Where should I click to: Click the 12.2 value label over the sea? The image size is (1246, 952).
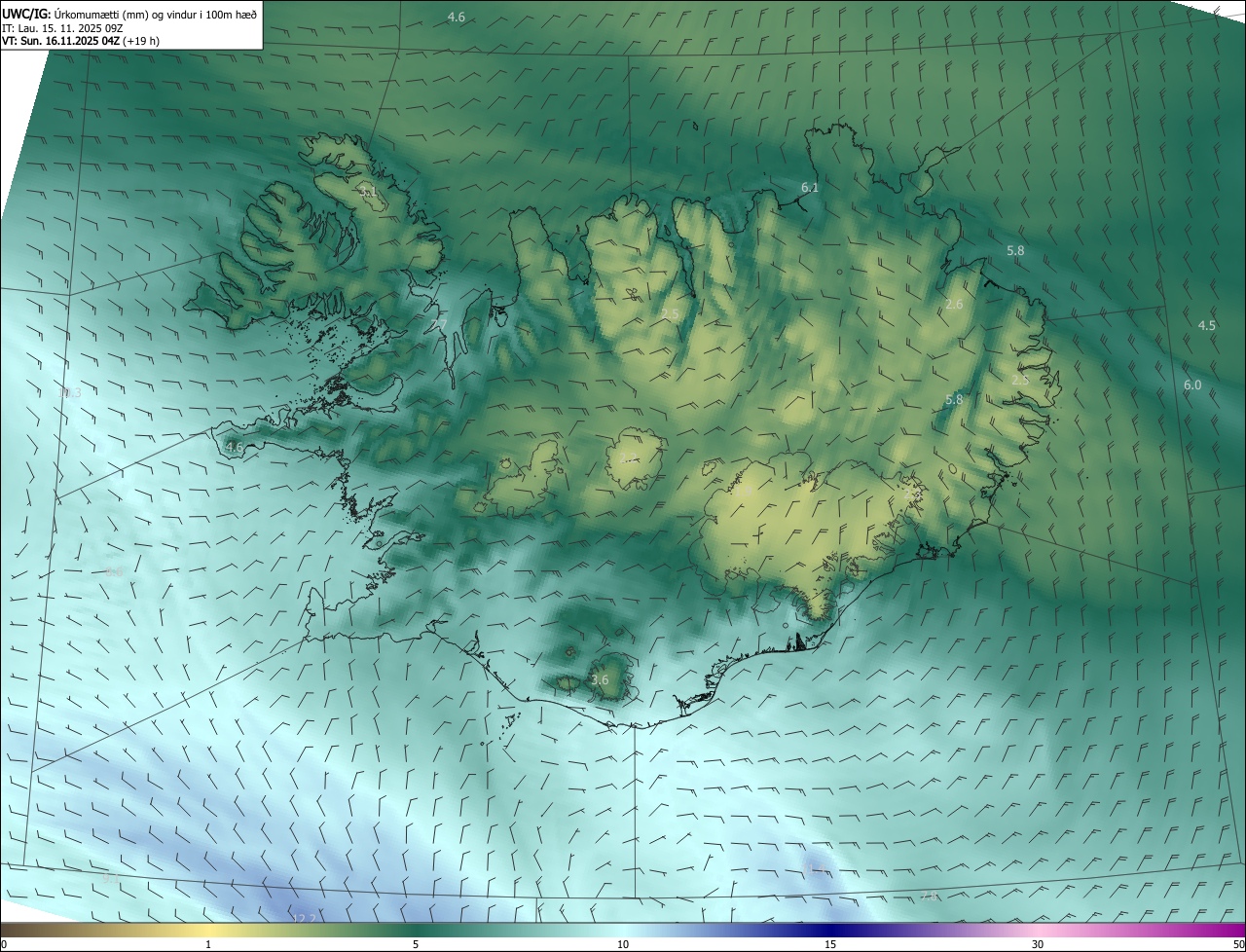coord(305,919)
